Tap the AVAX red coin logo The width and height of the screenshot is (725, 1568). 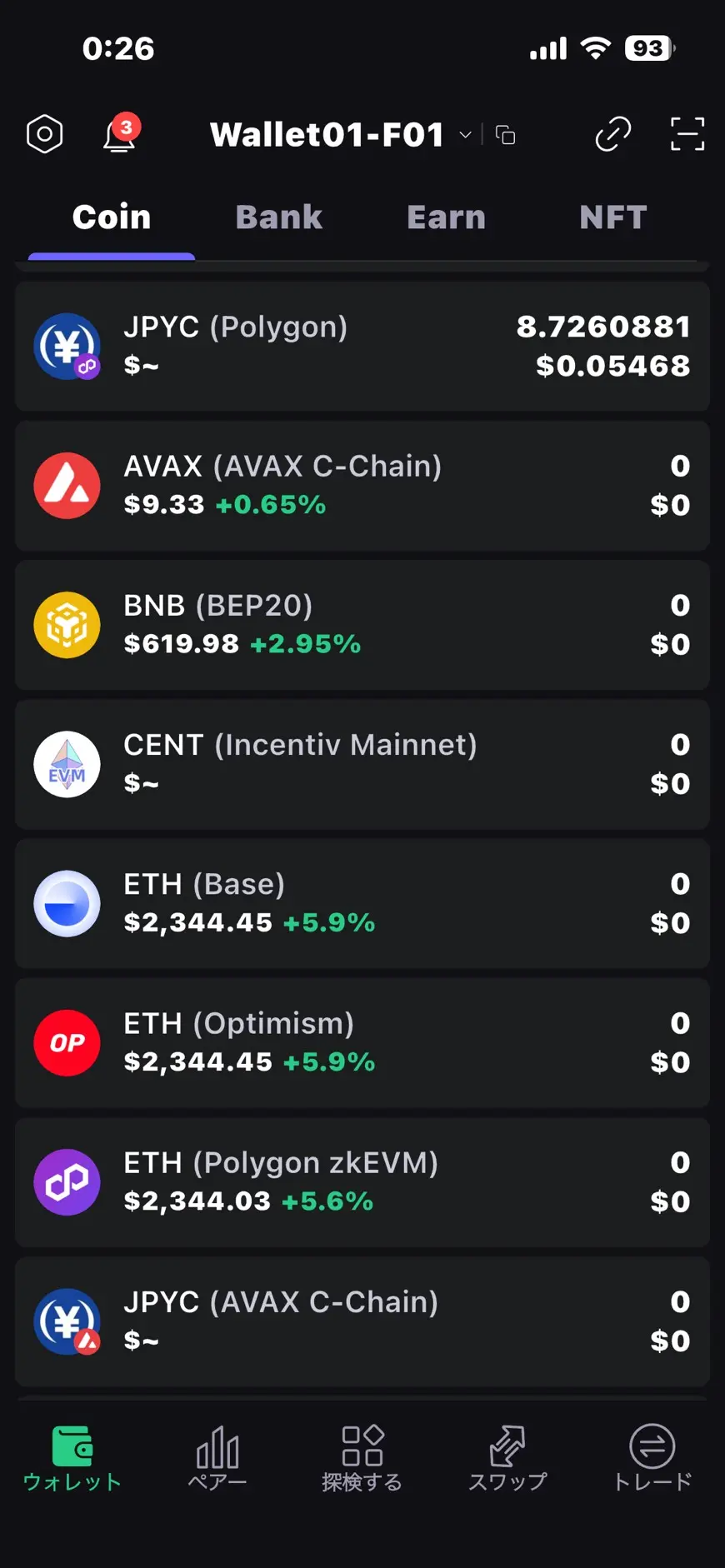point(67,486)
